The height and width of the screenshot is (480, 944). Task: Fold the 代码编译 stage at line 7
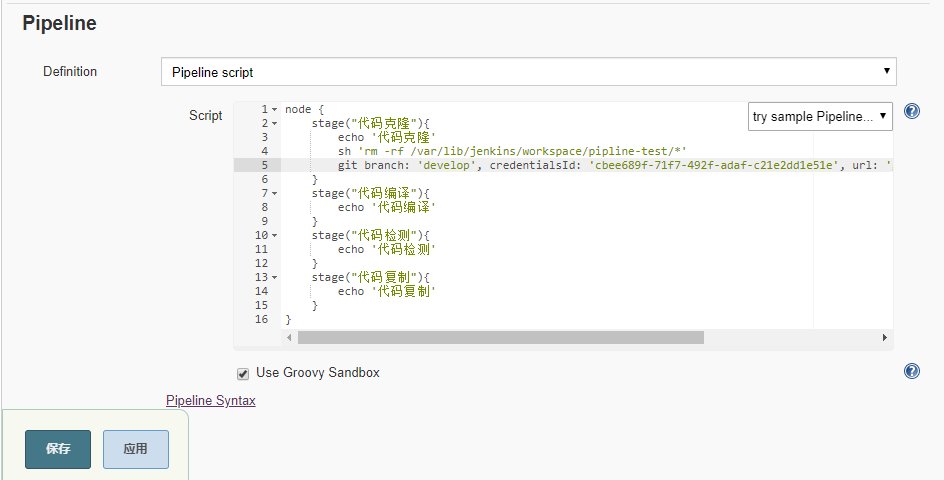click(274, 193)
